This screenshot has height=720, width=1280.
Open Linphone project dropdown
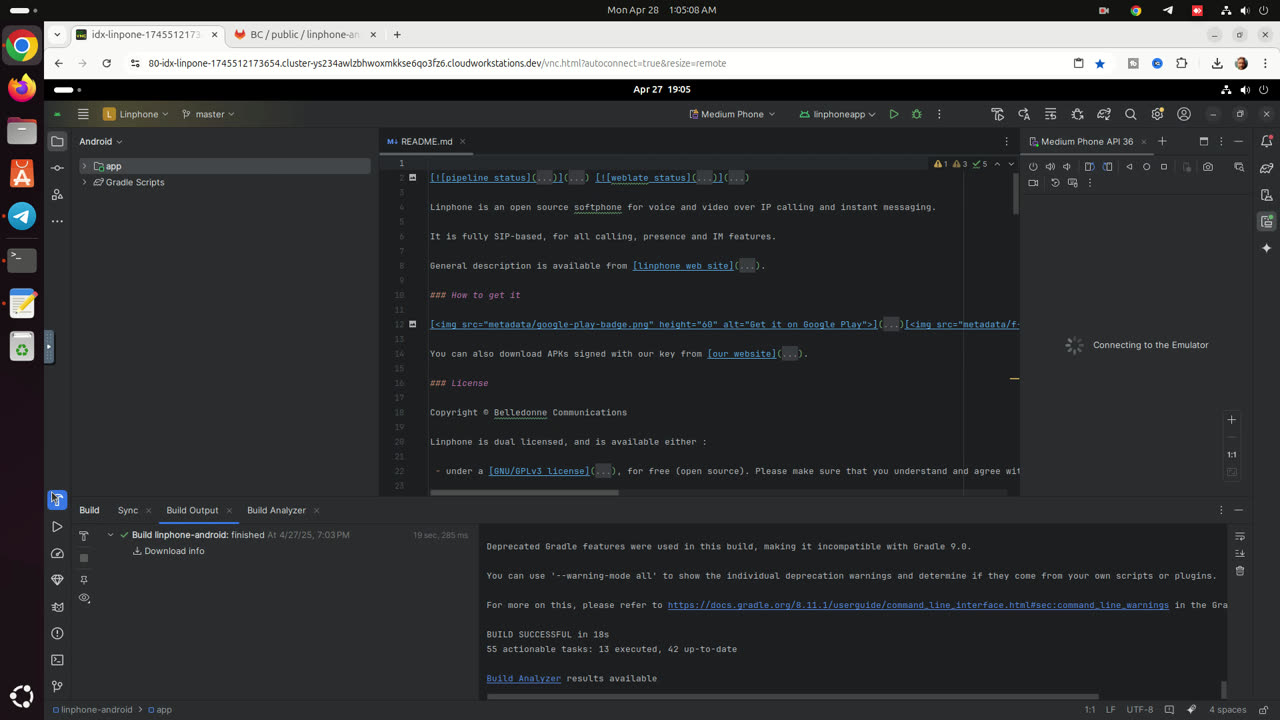[x=136, y=114]
